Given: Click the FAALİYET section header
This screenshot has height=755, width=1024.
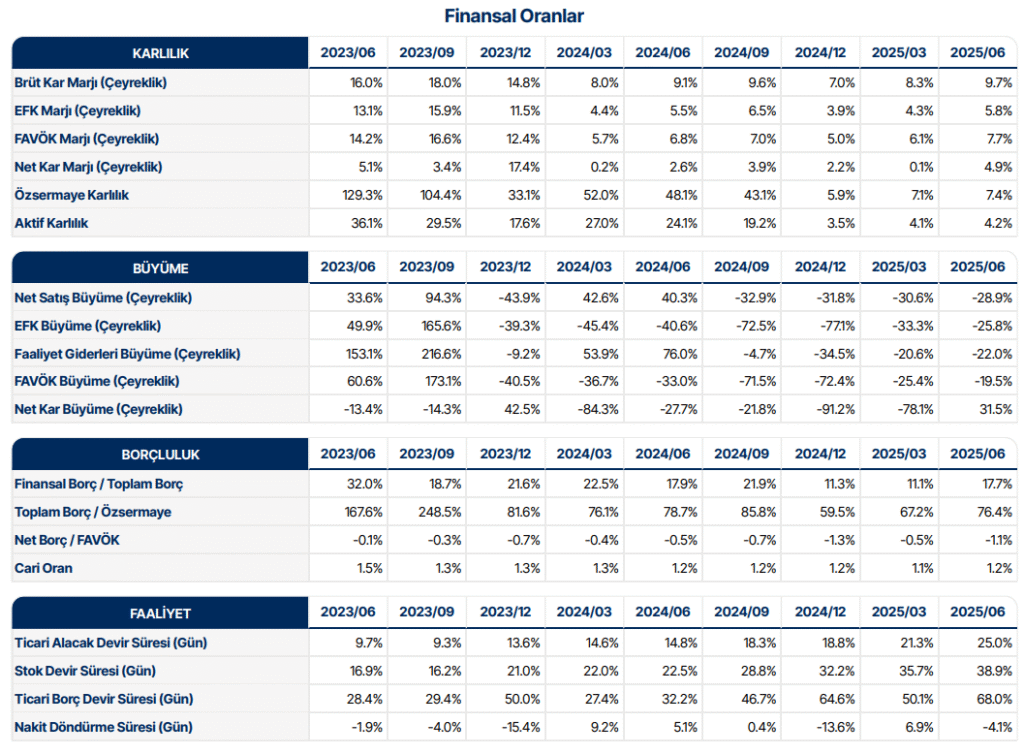Looking at the screenshot, I should (x=160, y=613).
